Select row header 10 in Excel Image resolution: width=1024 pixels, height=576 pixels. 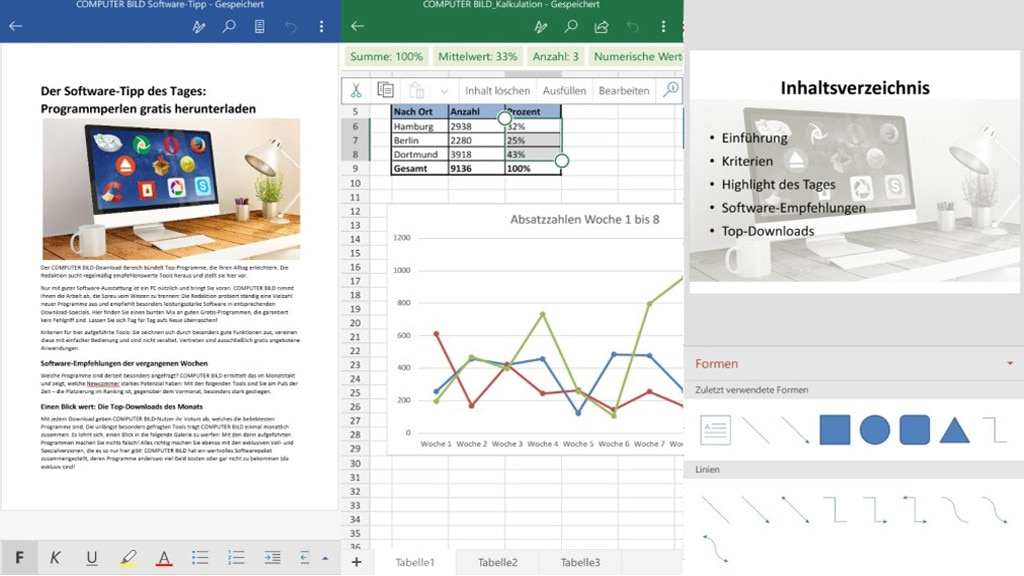355,183
